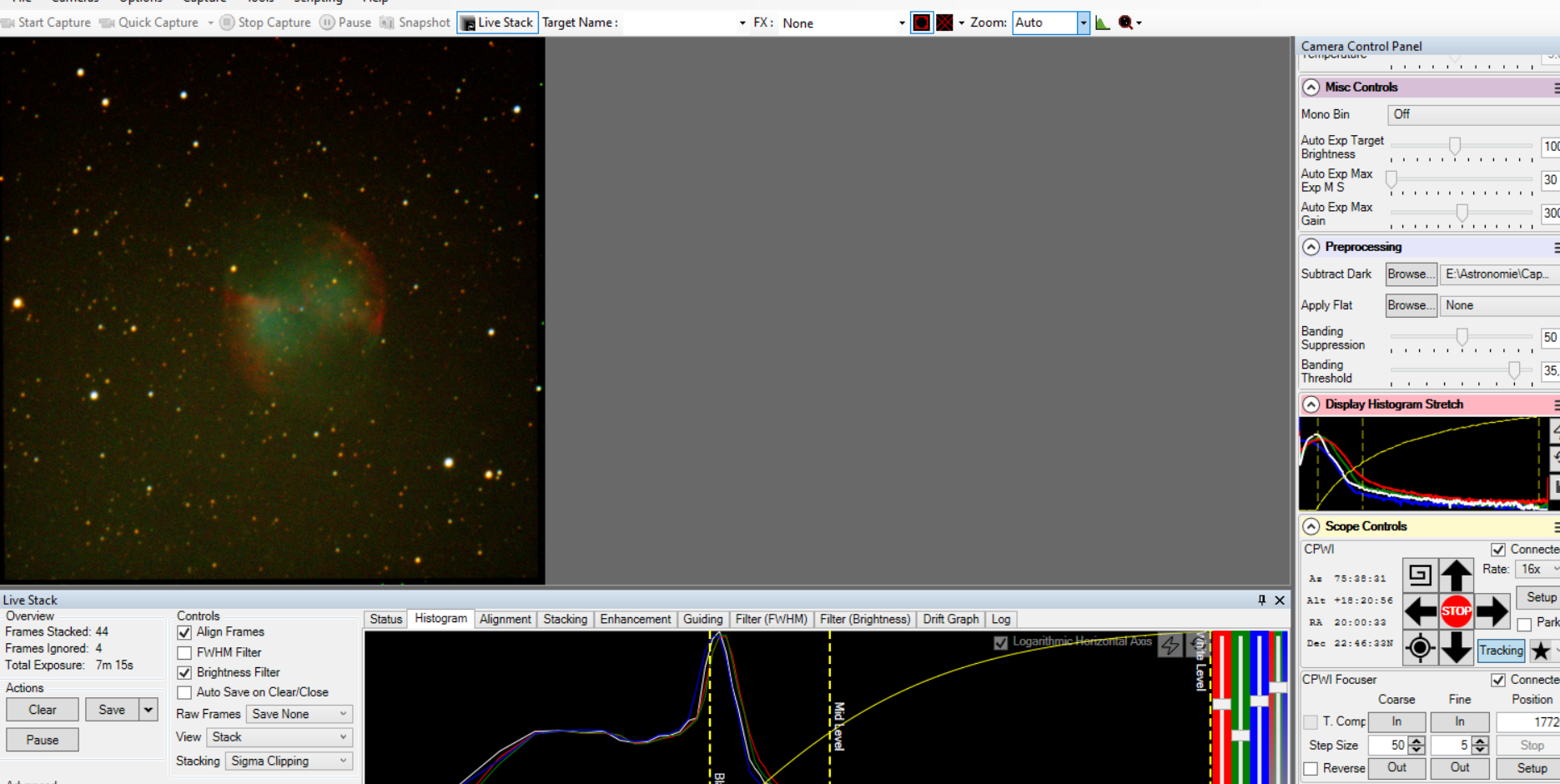Adjust the Banding Suppression slider

[1462, 336]
